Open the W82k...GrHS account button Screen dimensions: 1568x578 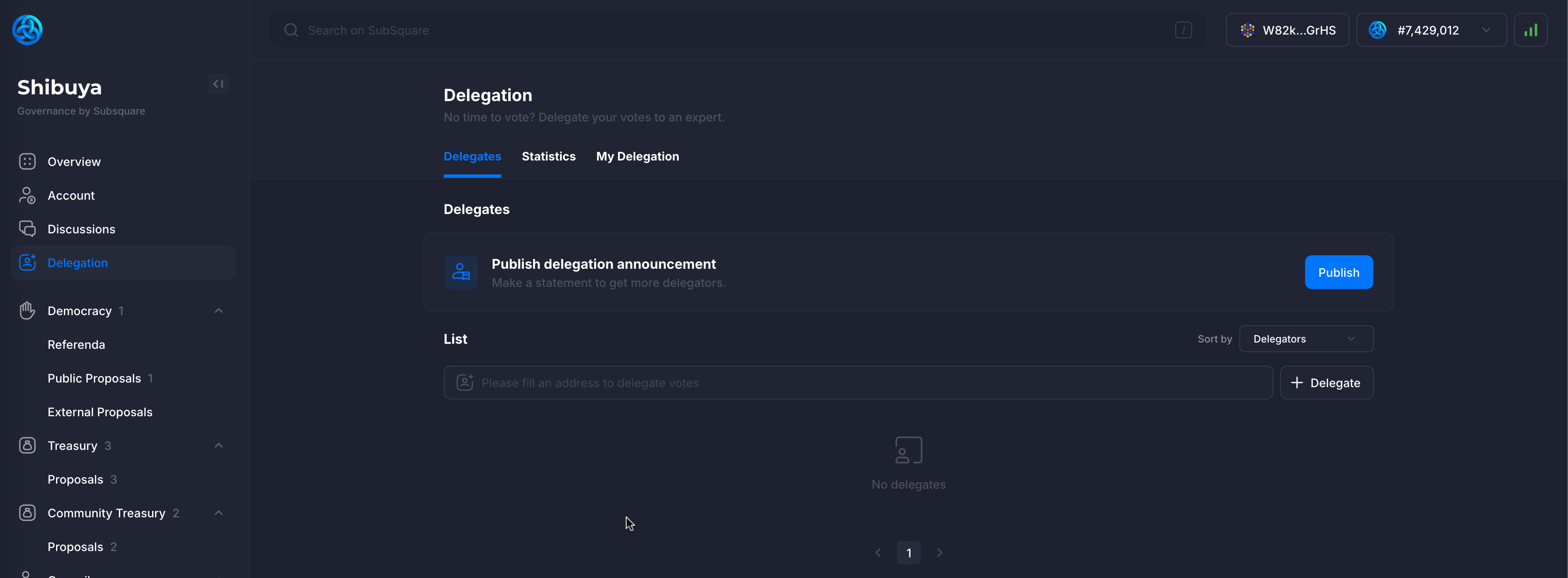point(1287,30)
